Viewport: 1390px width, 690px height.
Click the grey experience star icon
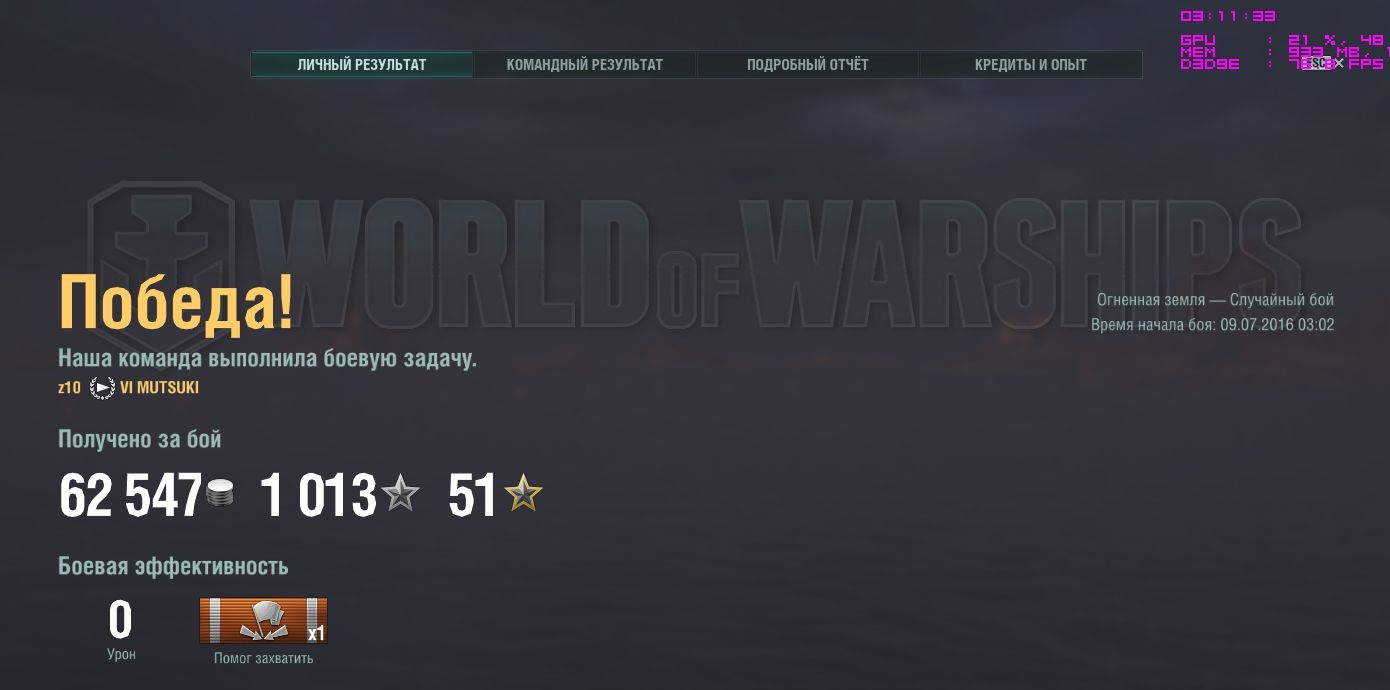point(400,494)
